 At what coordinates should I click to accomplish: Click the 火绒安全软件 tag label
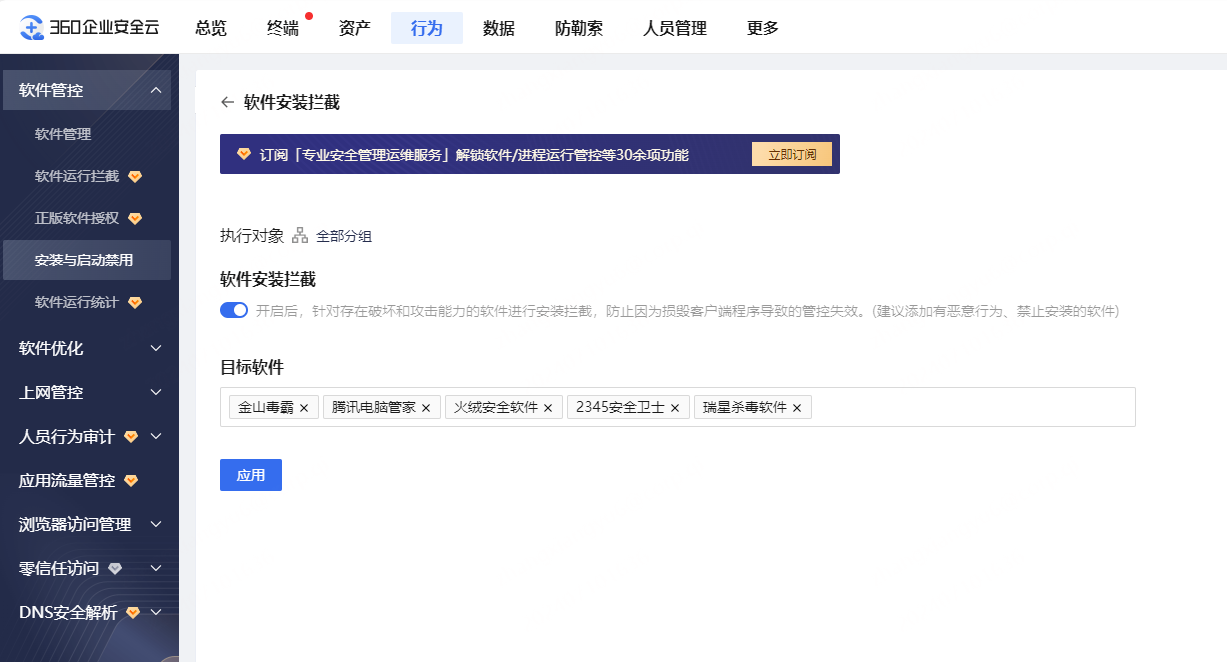(496, 408)
